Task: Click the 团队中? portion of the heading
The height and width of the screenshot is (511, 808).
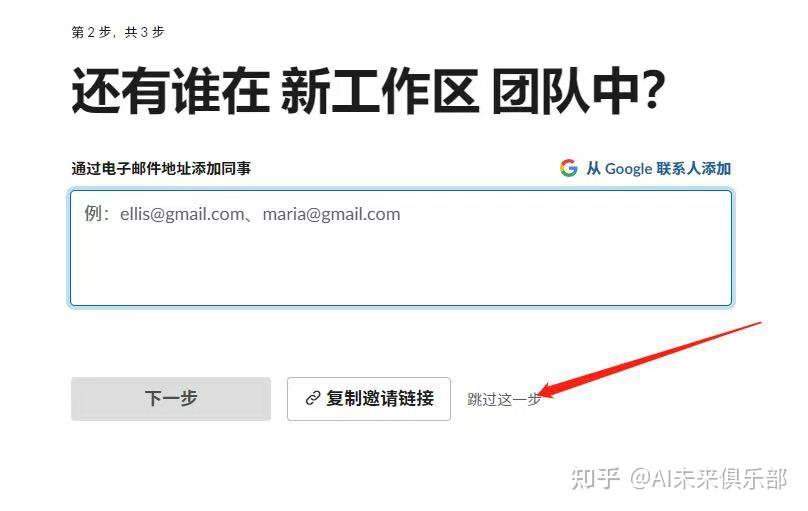Action: click(578, 91)
